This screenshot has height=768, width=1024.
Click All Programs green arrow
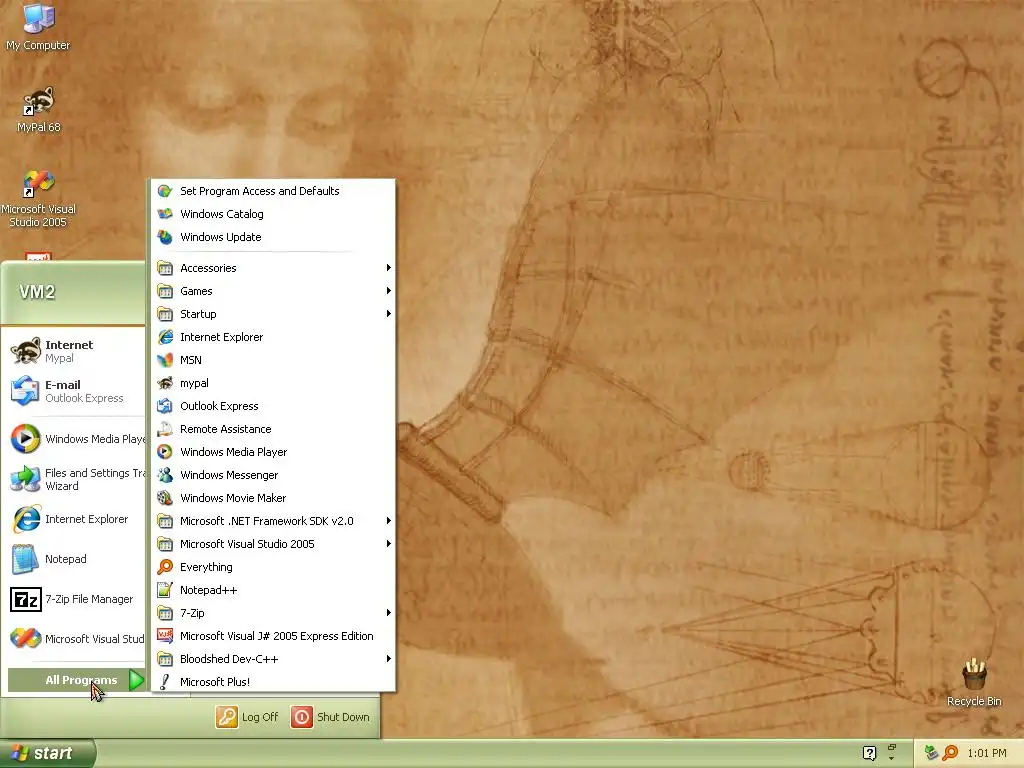[x=136, y=680]
